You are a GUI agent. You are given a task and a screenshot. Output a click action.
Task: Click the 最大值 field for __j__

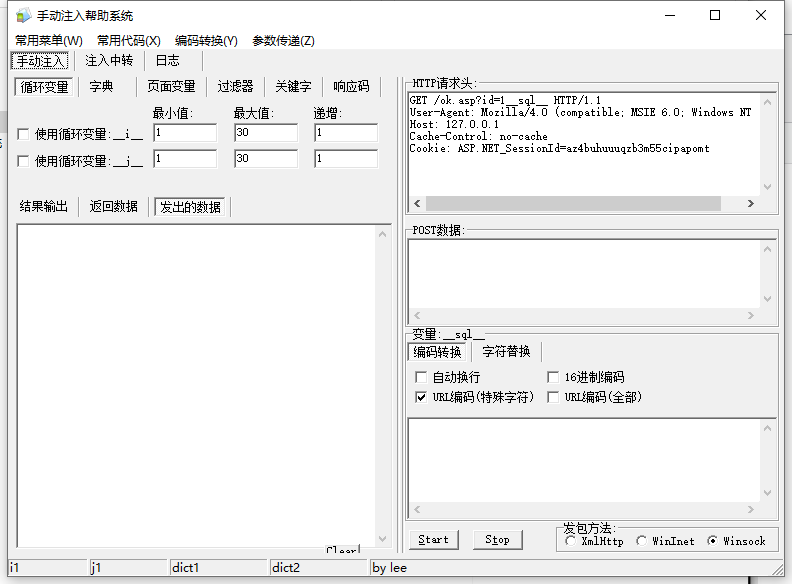[x=266, y=159]
